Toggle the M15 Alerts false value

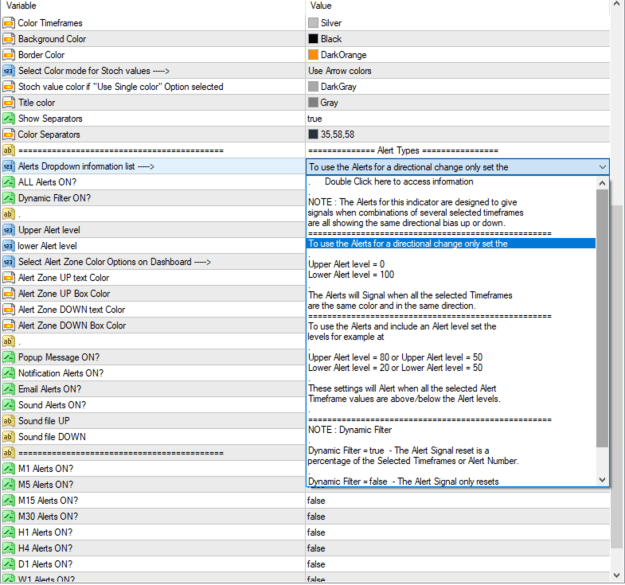pyautogui.click(x=316, y=501)
